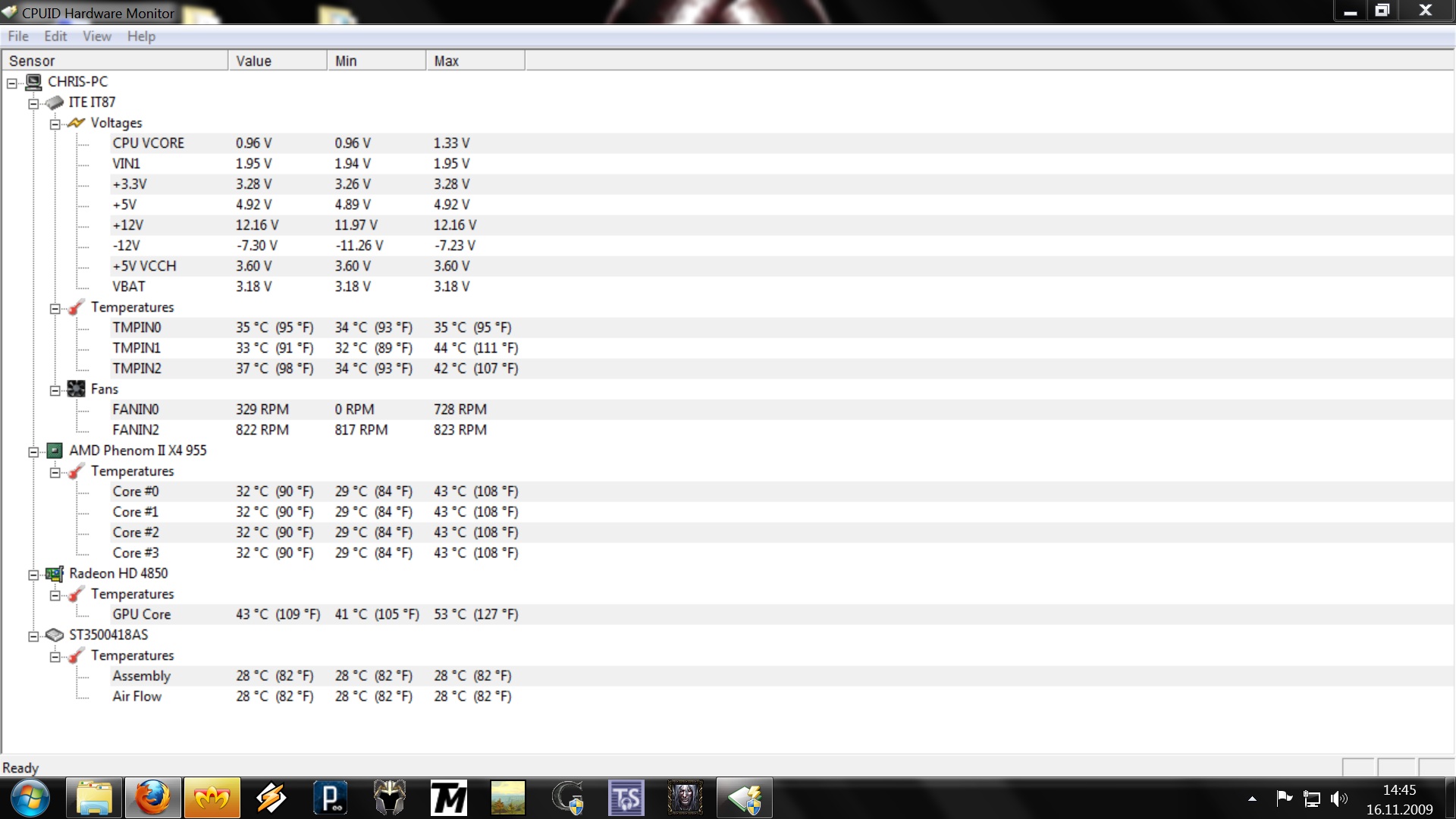This screenshot has width=1456, height=819.
Task: Click the volume speaker tray icon
Action: (x=1339, y=799)
